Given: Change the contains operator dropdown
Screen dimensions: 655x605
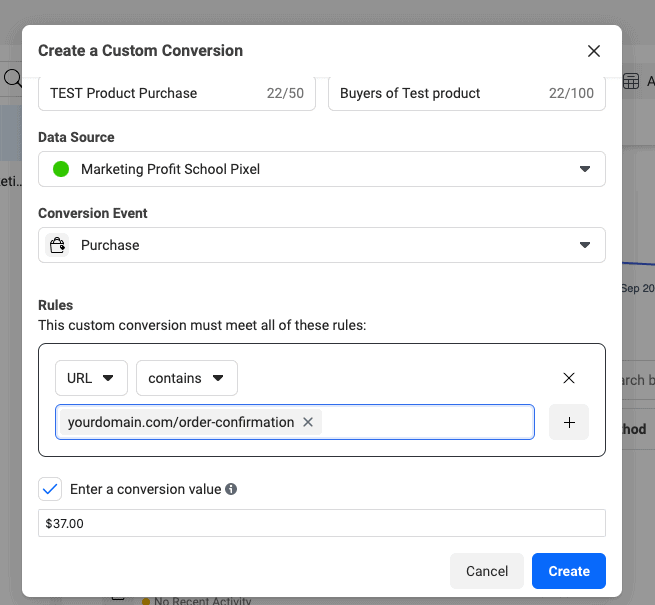Looking at the screenshot, I should (x=186, y=378).
